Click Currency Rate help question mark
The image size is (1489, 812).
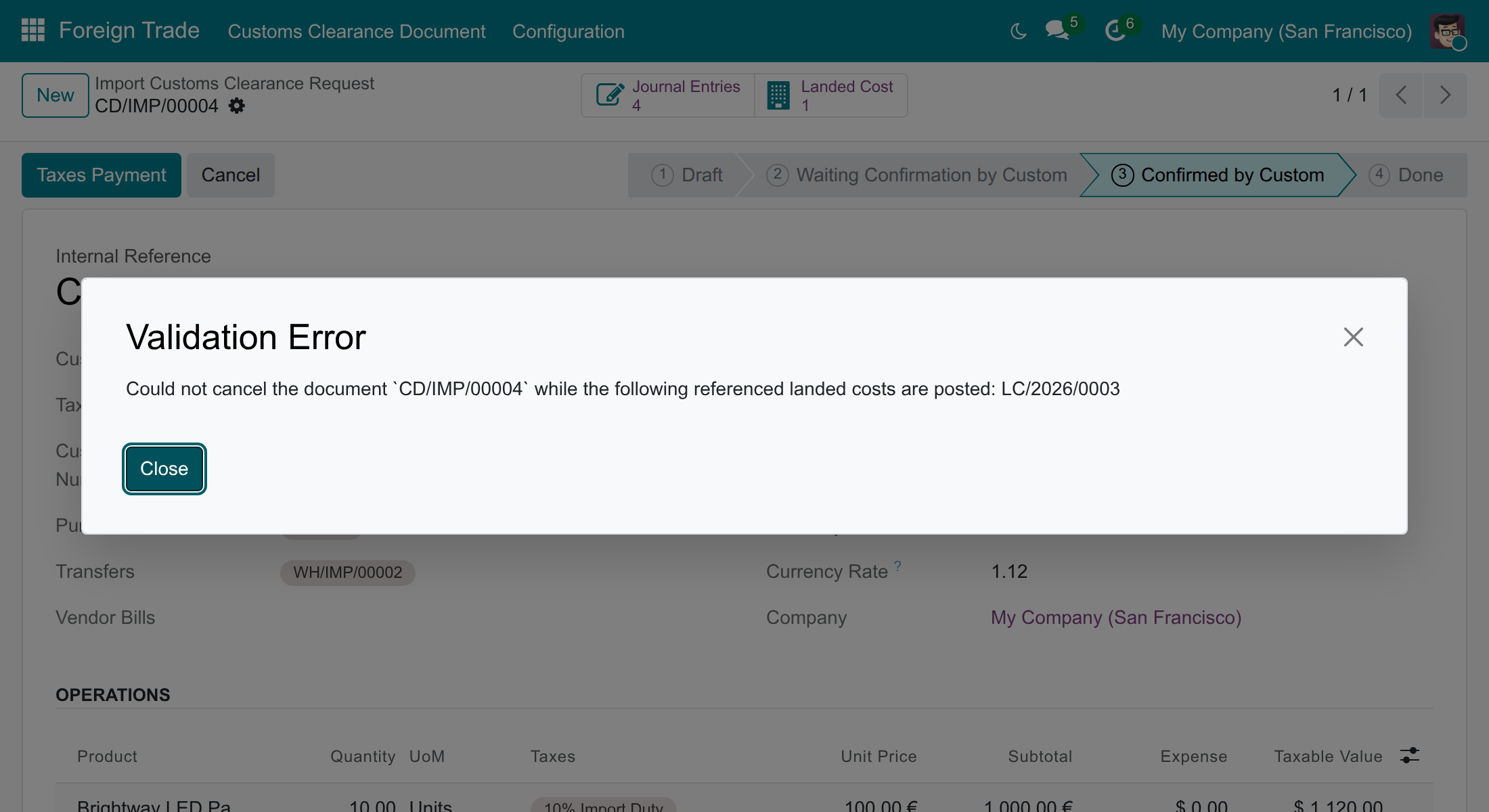click(x=897, y=566)
